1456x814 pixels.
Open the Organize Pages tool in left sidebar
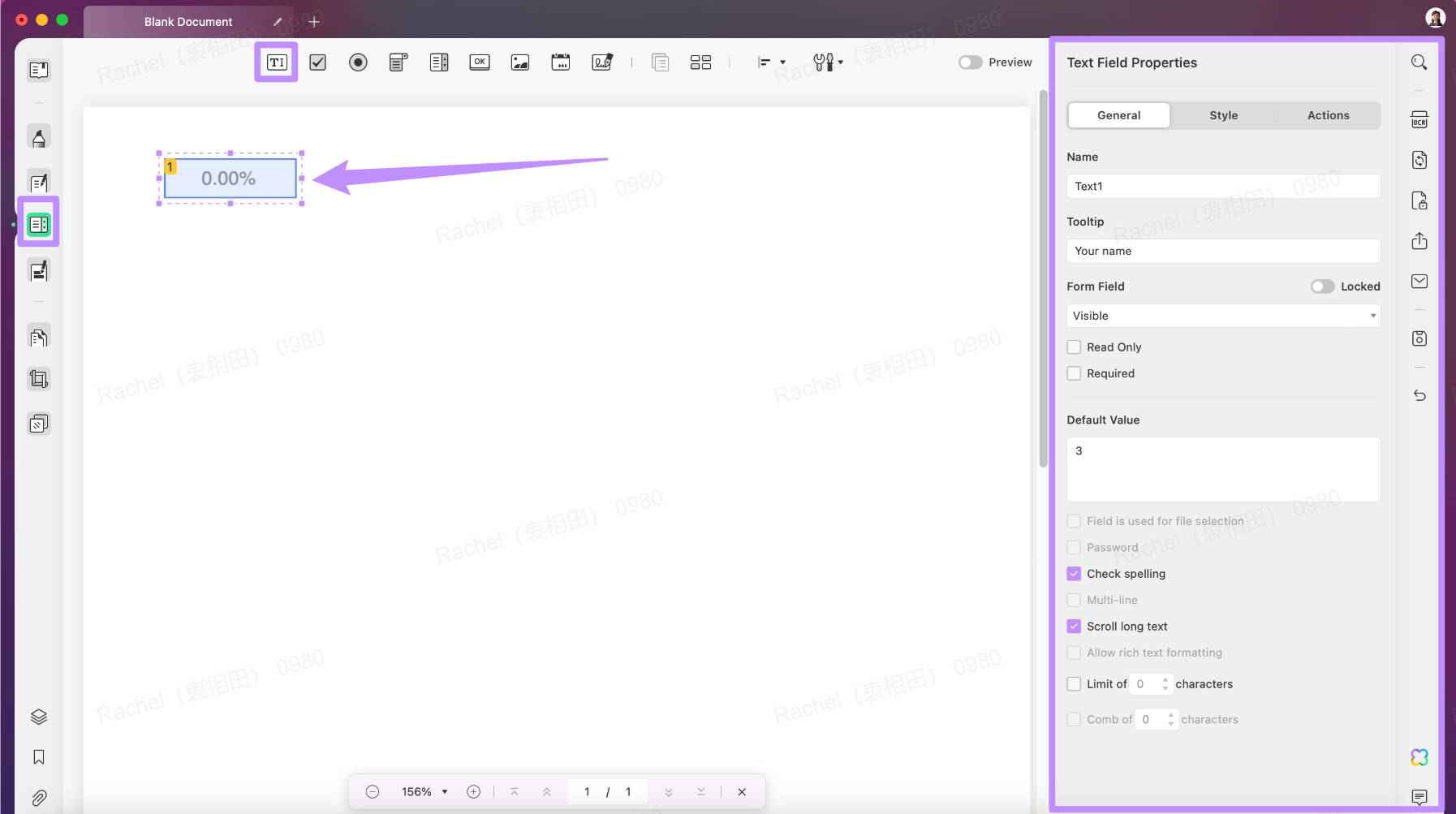tap(37, 336)
